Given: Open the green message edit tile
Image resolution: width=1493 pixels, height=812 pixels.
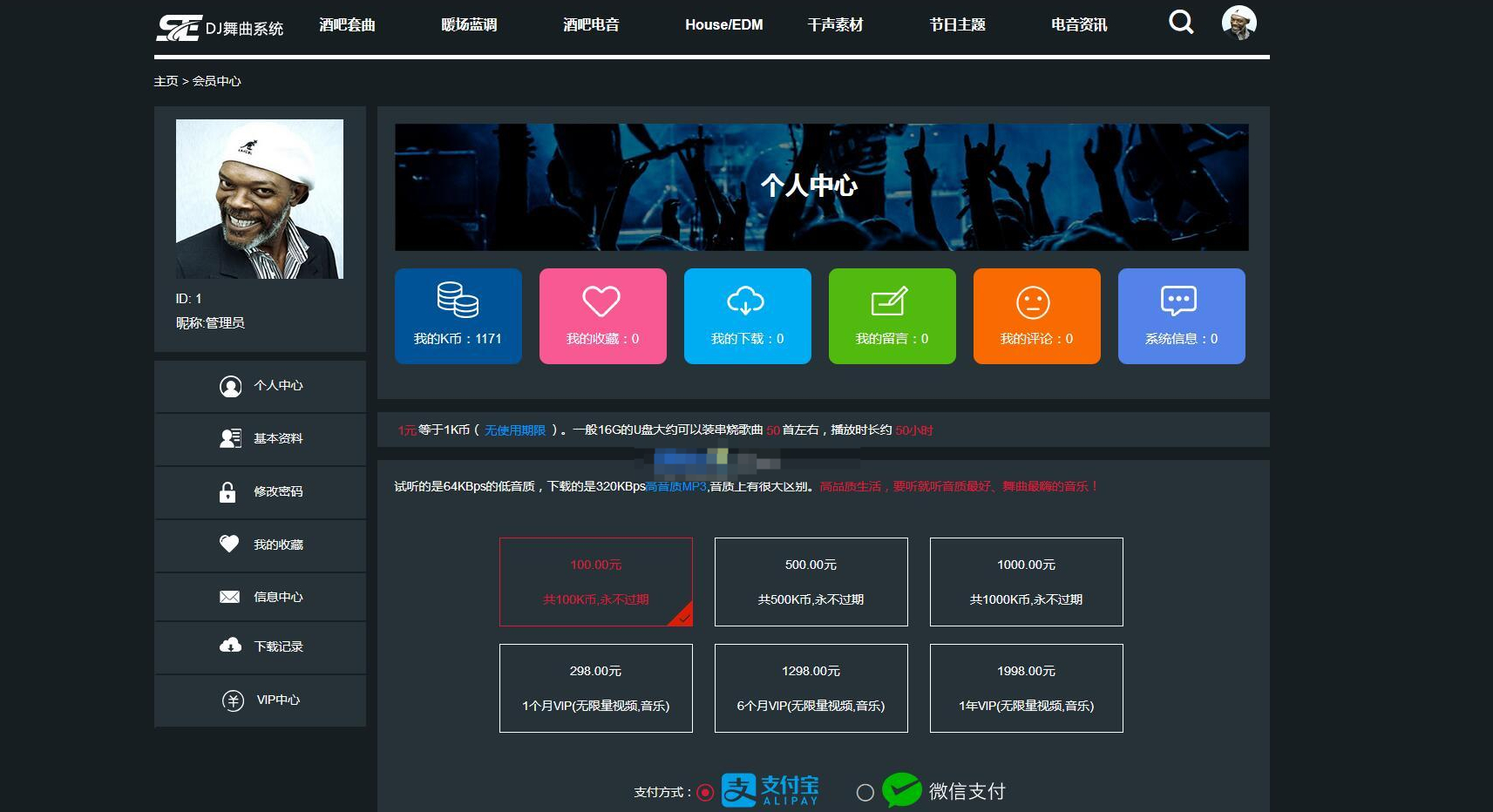Looking at the screenshot, I should click(x=892, y=315).
